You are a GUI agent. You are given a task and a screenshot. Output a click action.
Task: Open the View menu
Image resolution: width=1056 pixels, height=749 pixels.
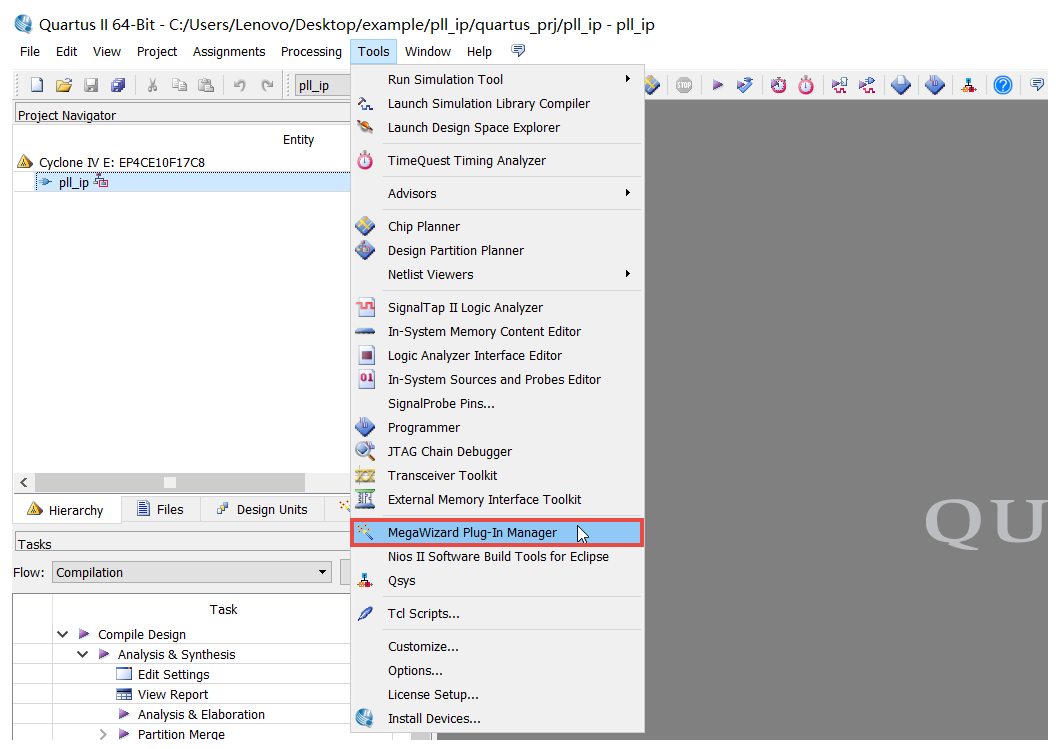(106, 52)
